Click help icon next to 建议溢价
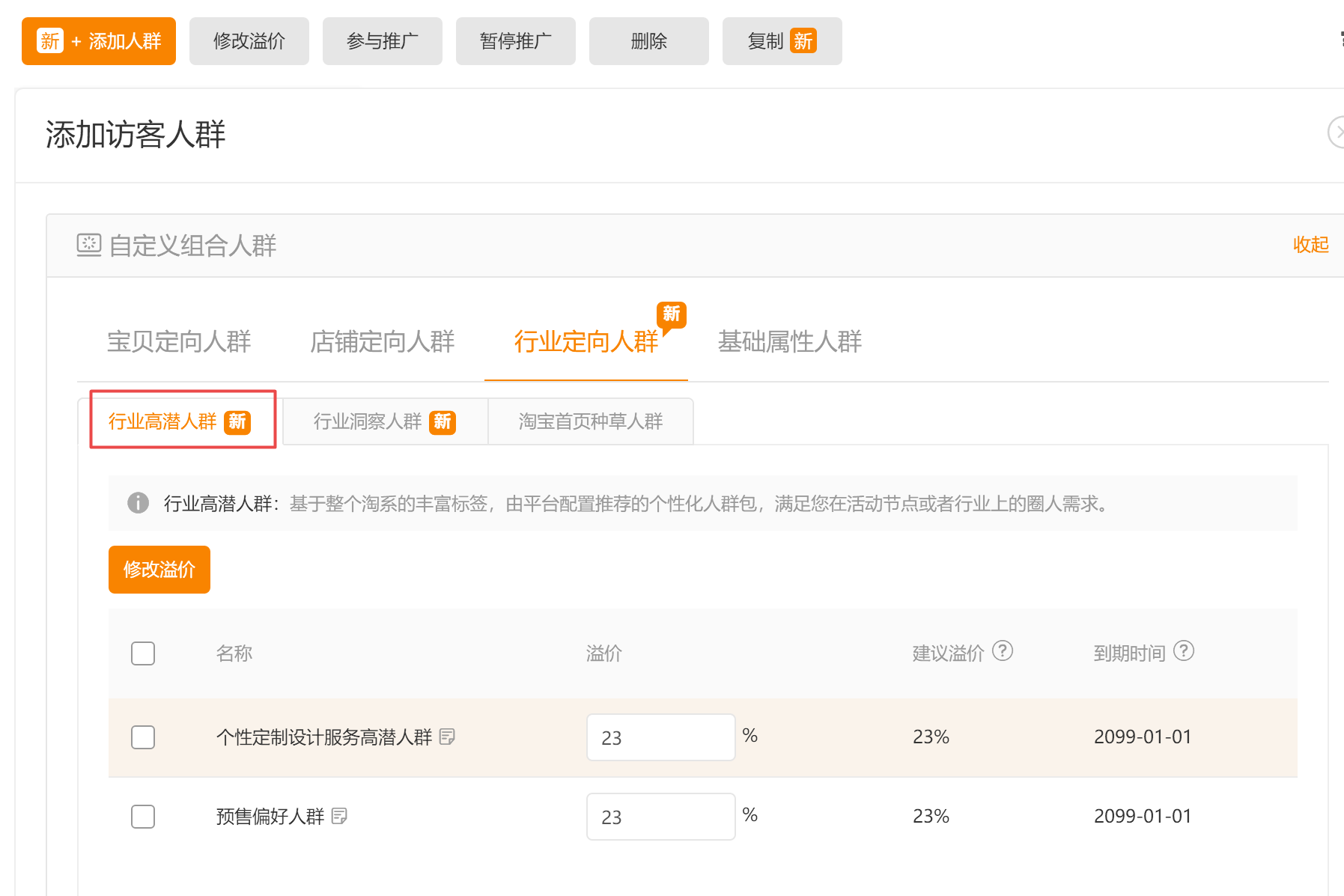 (x=1003, y=651)
